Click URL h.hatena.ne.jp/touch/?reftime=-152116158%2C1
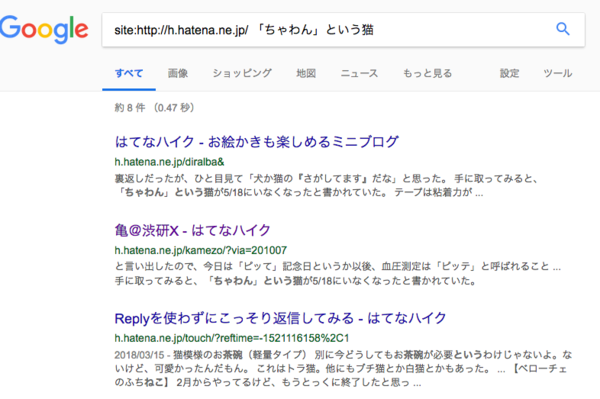 [x=232, y=339]
